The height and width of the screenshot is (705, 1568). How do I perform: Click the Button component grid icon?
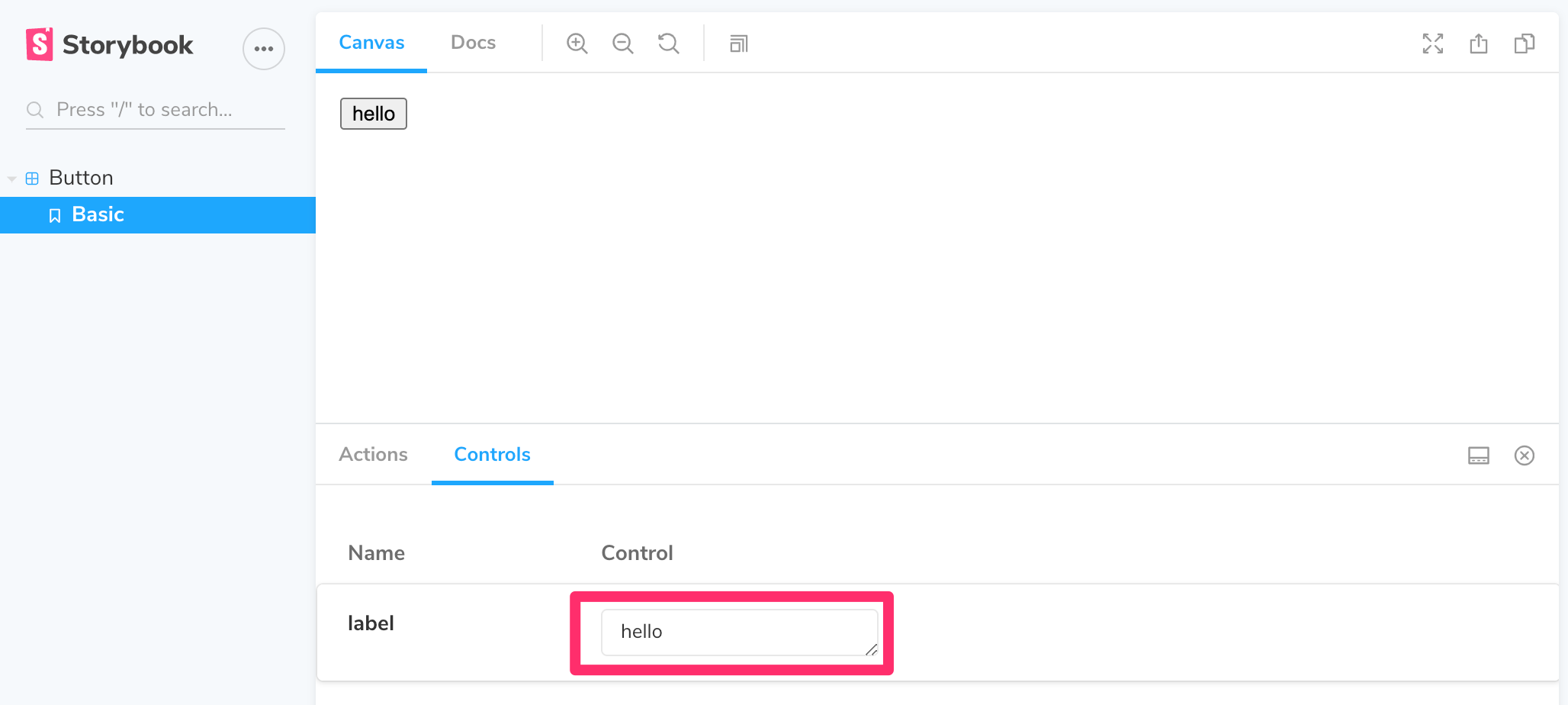[32, 179]
